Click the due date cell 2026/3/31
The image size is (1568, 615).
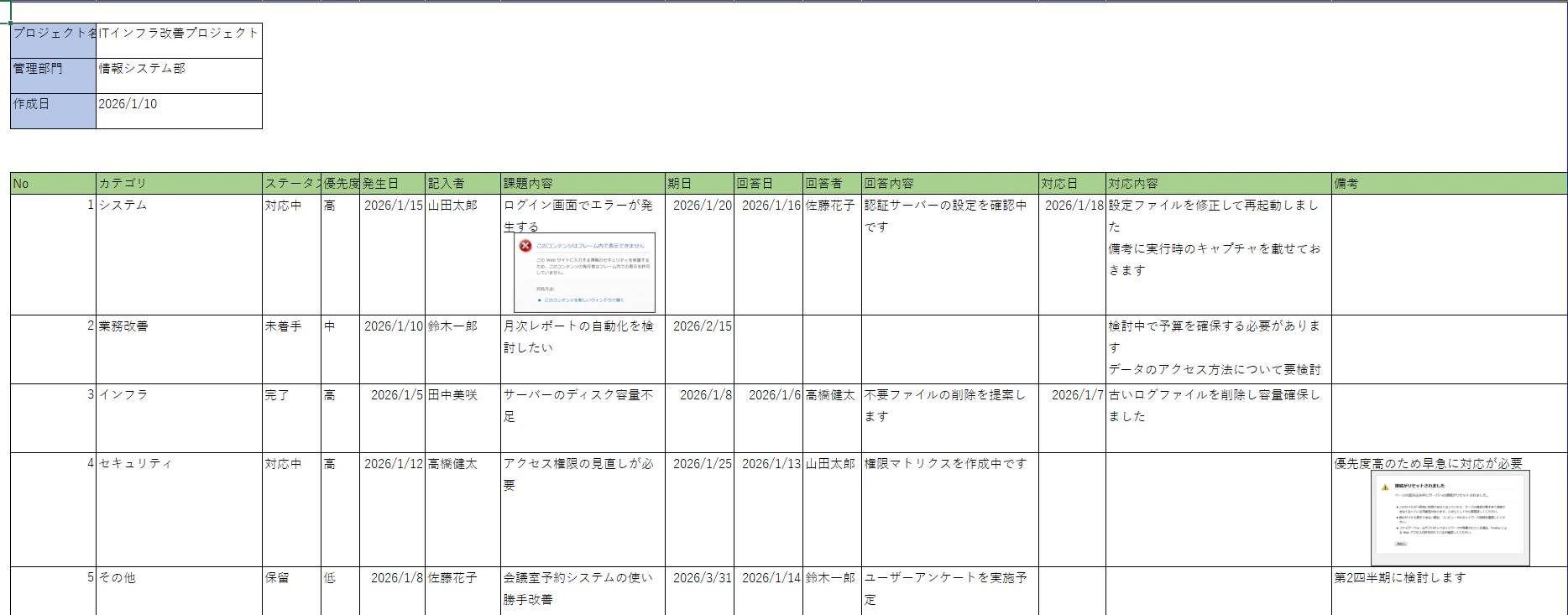click(699, 592)
